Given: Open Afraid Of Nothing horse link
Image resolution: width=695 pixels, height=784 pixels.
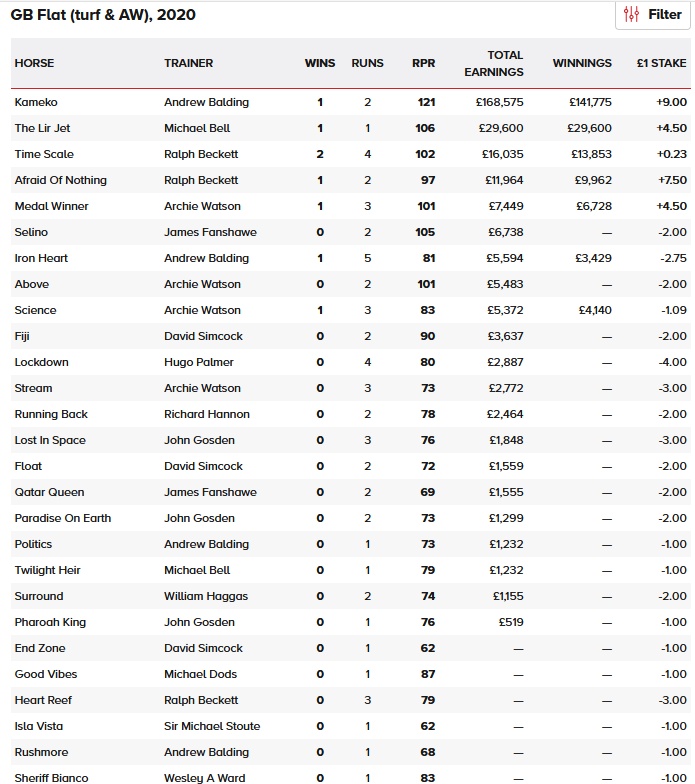Looking at the screenshot, I should point(60,180).
